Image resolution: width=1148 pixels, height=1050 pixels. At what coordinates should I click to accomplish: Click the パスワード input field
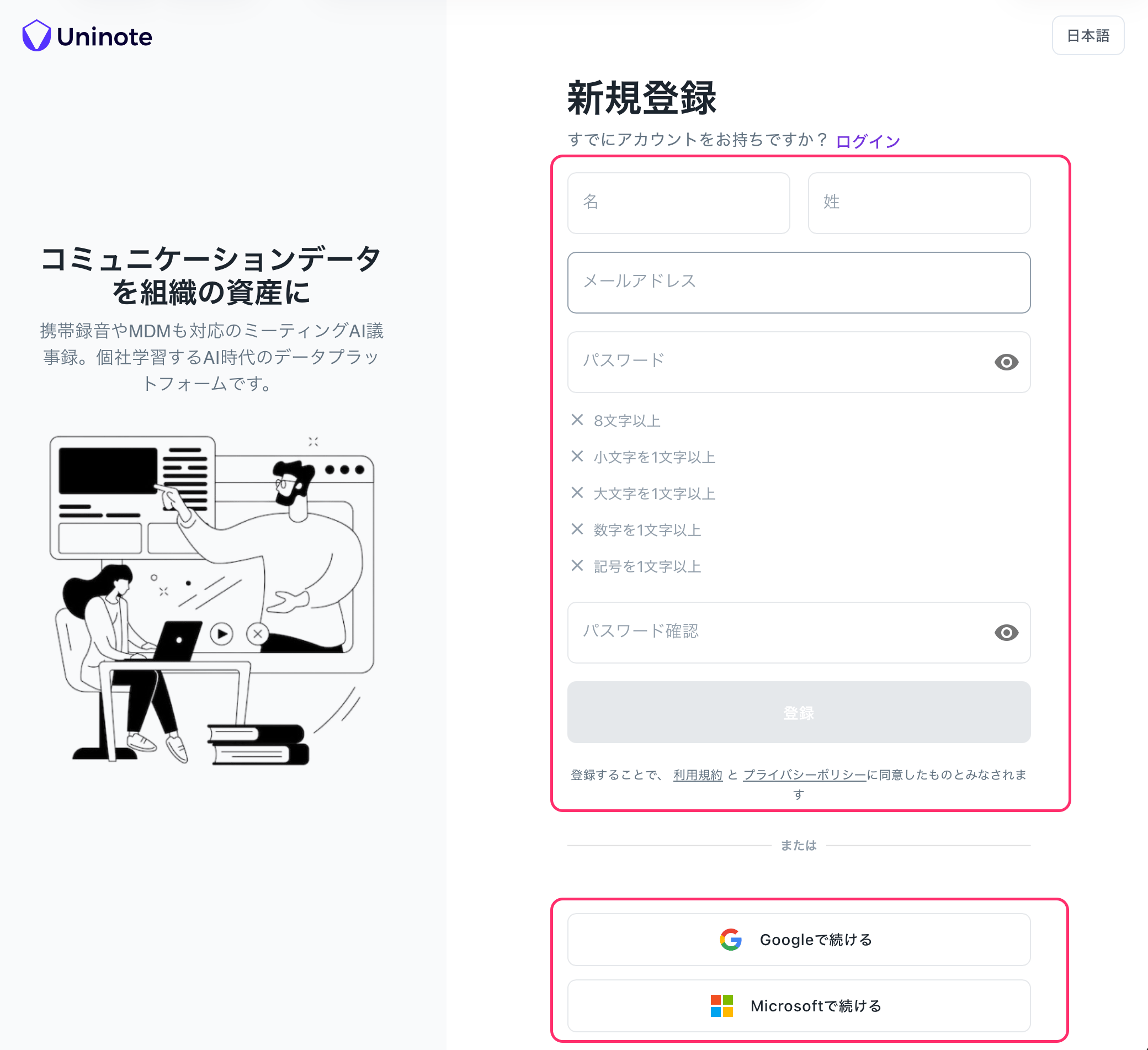tap(799, 362)
